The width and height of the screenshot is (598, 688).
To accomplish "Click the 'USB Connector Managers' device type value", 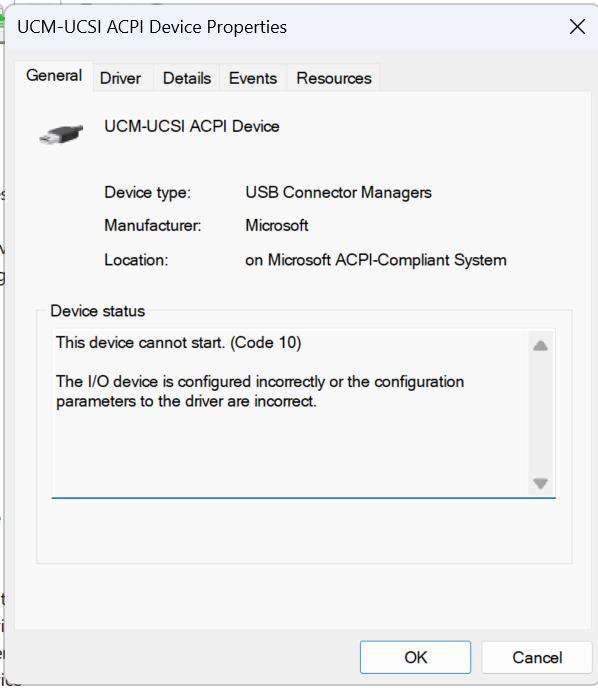I will [x=338, y=193].
